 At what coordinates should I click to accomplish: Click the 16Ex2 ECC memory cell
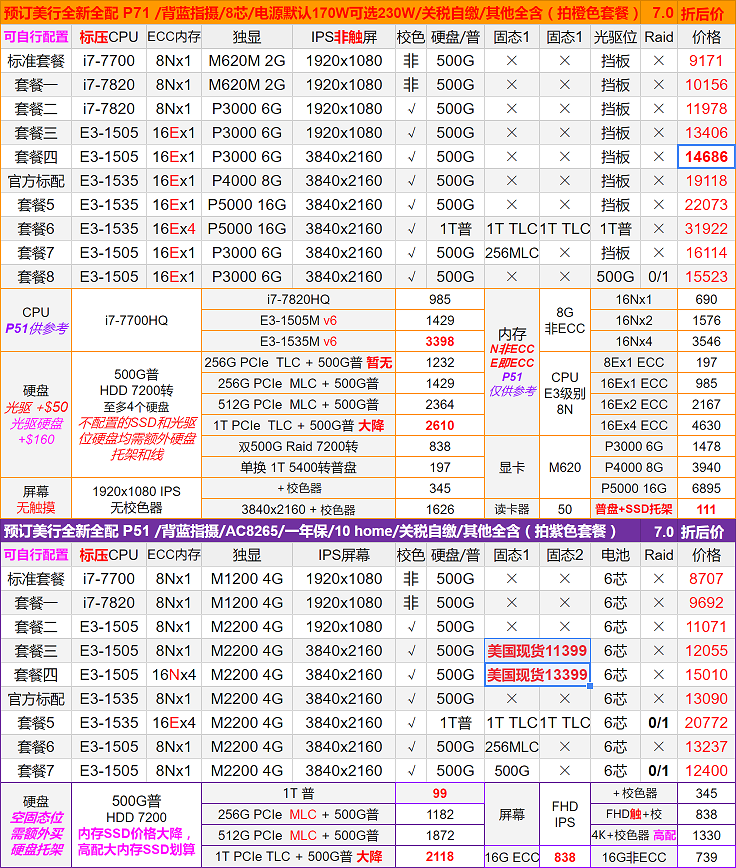pyautogui.click(x=634, y=405)
